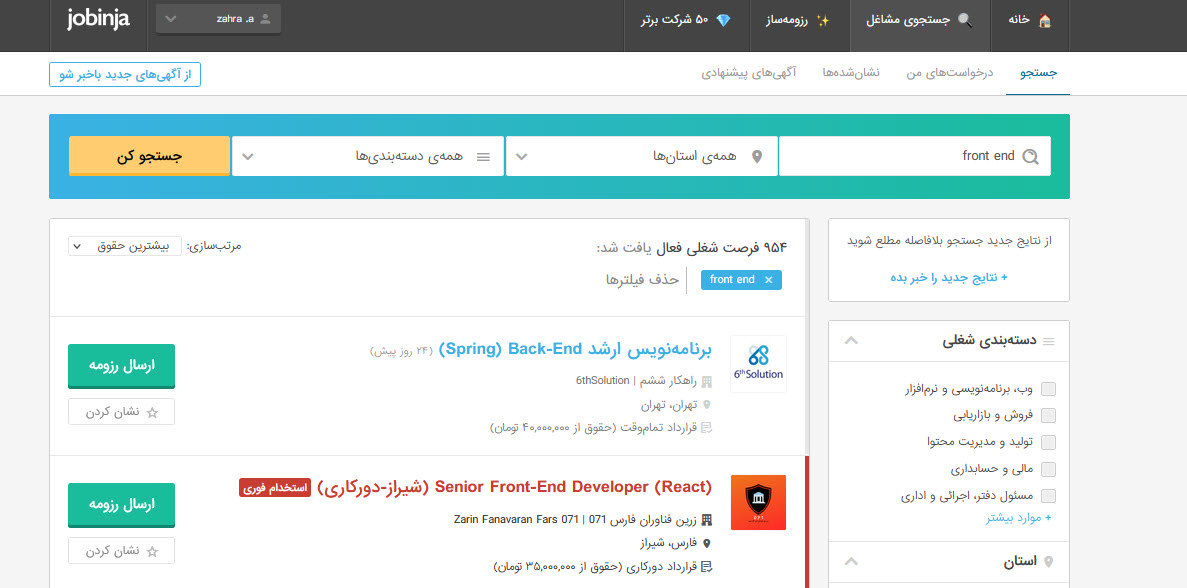Open the همه‌ی استان‌ها province dropdown

pos(641,156)
